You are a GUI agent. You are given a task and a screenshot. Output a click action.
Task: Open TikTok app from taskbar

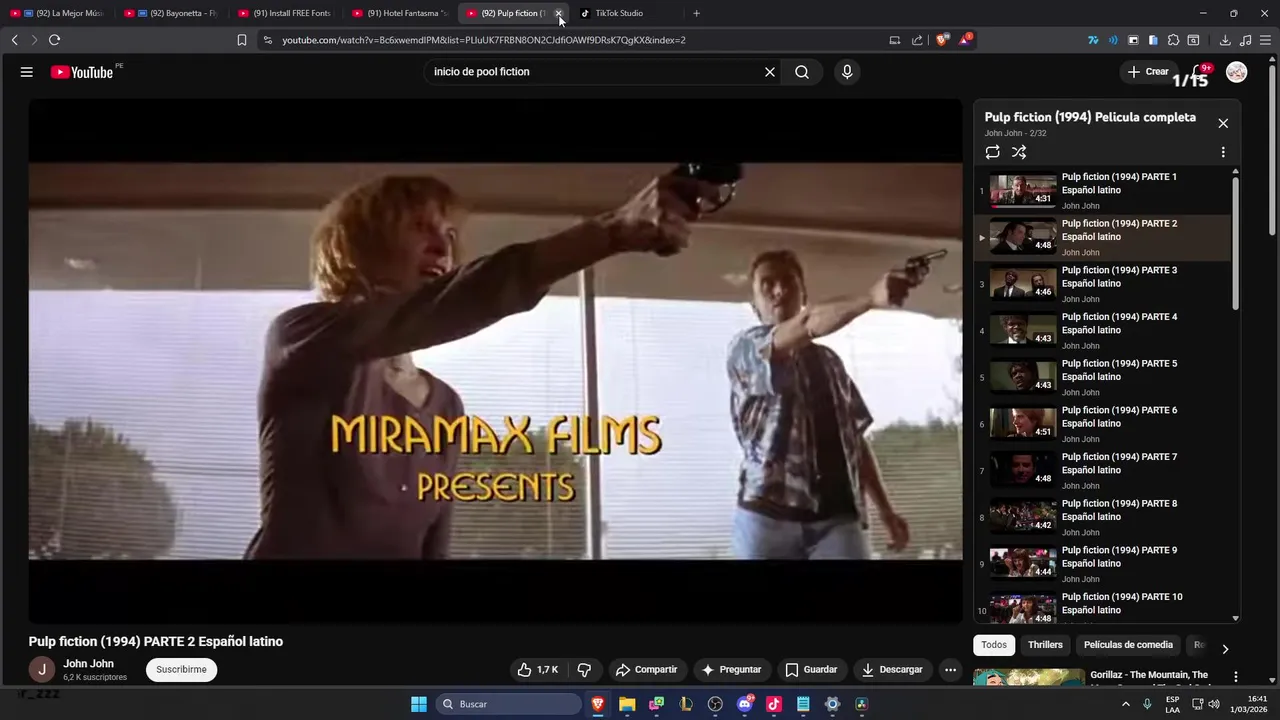coord(773,704)
